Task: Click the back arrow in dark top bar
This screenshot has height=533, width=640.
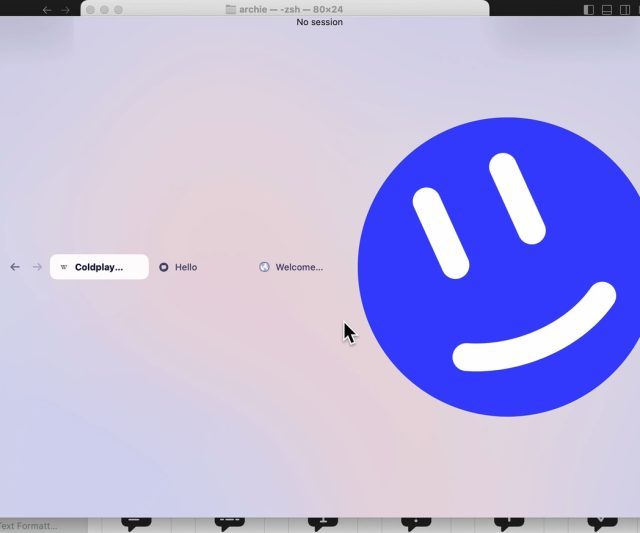Action: click(x=47, y=10)
